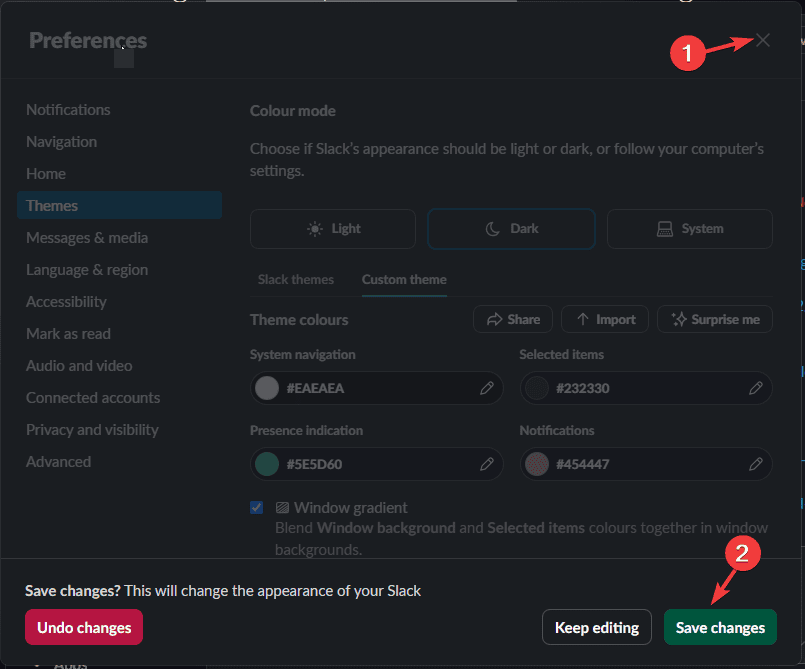Viewport: 805px width, 669px height.
Task: Click the Save changes button
Action: point(720,627)
